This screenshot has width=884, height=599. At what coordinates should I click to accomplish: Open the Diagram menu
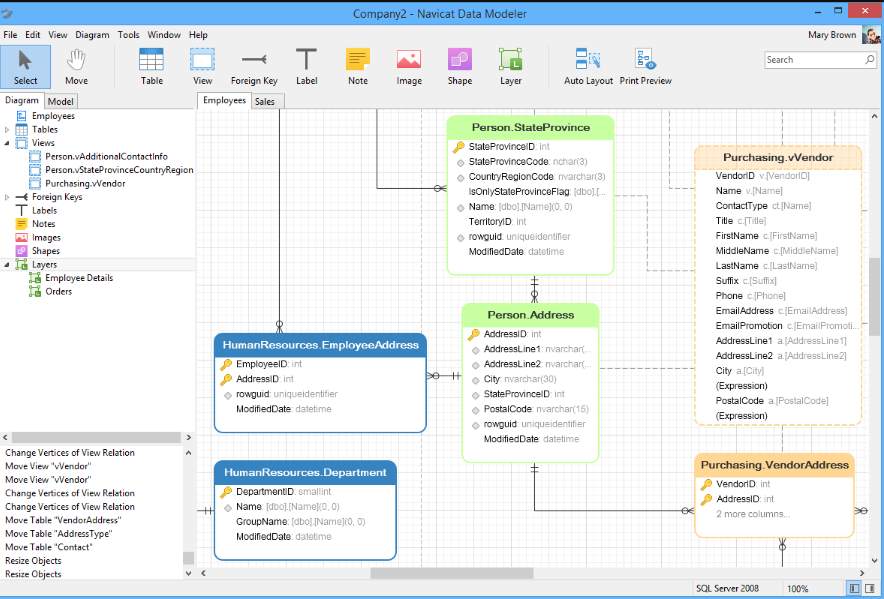pos(92,33)
